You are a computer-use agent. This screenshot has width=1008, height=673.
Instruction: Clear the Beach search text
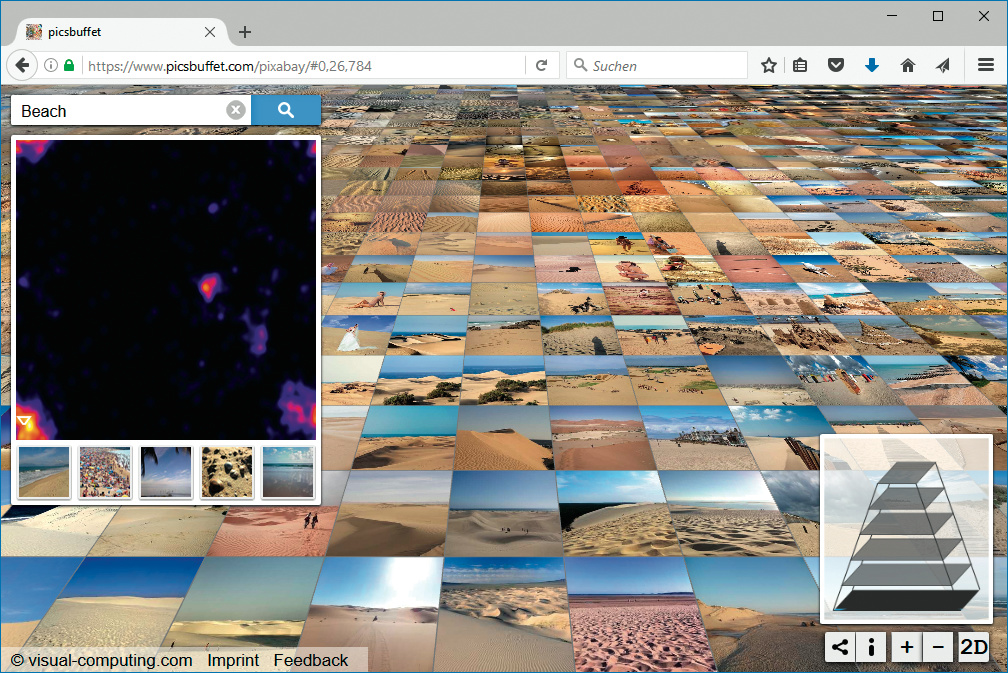click(x=235, y=111)
